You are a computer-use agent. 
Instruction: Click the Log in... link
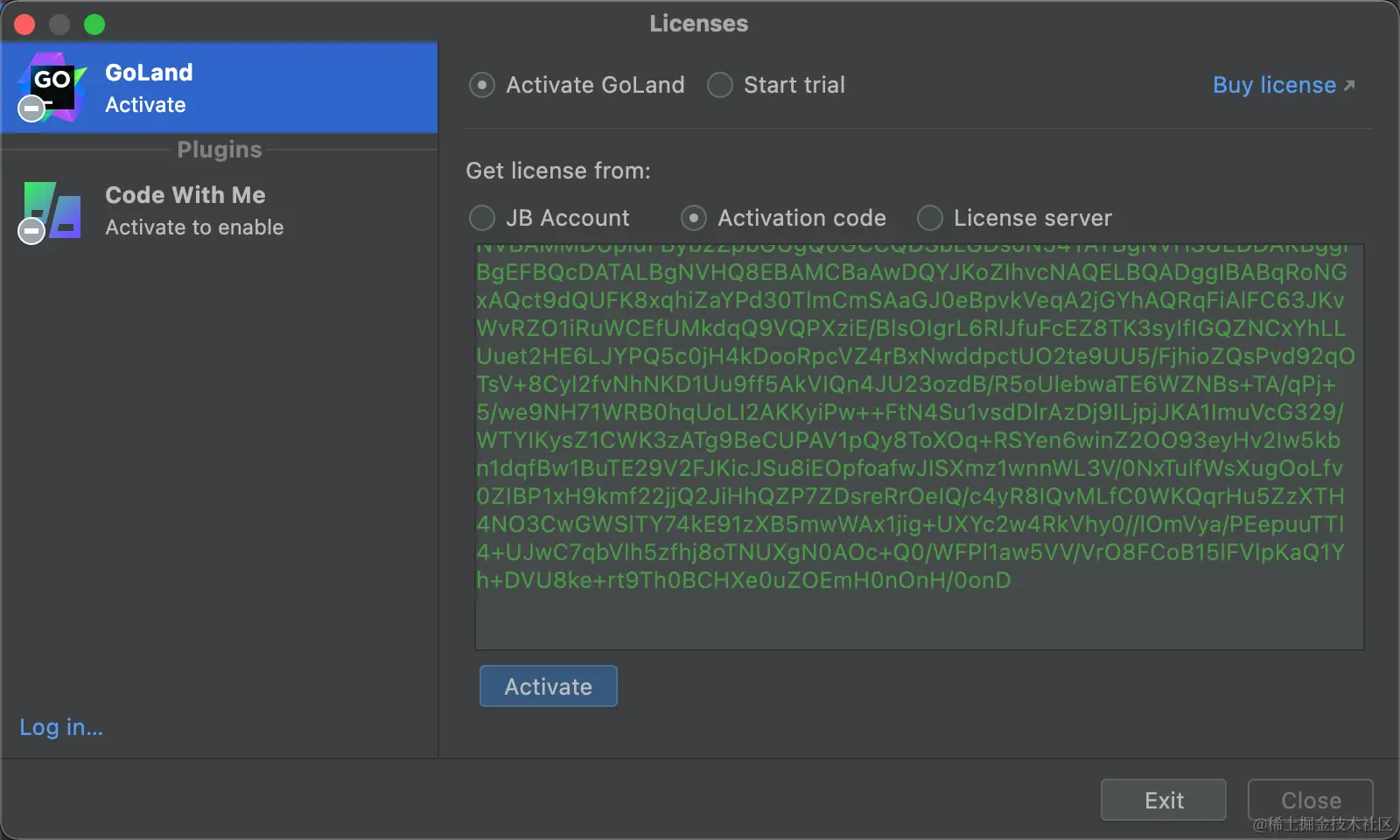point(61,727)
